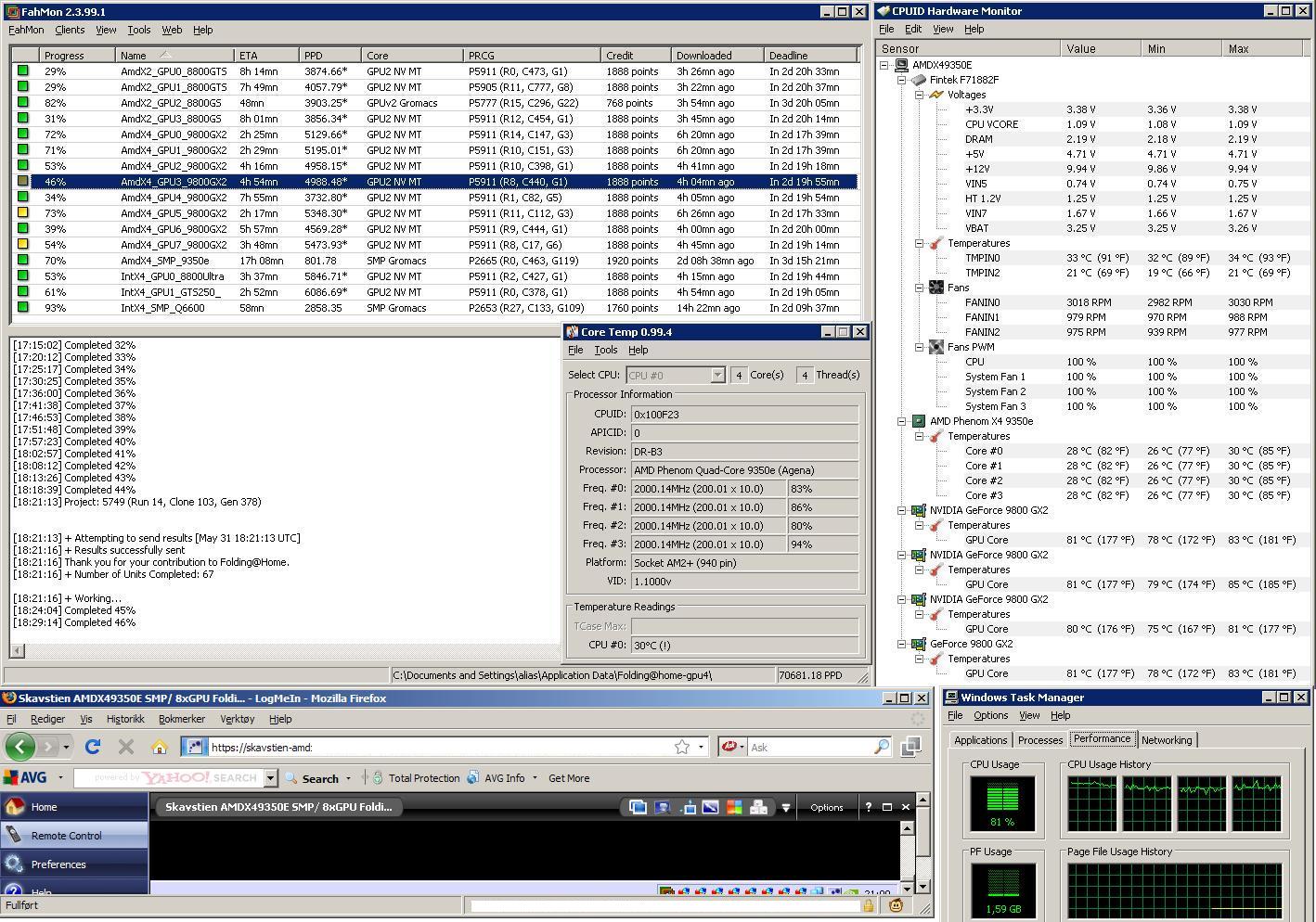Screen dimensions: 1316x922
Task: Click LogMeIn full-screen monitors icon
Action: coord(638,807)
